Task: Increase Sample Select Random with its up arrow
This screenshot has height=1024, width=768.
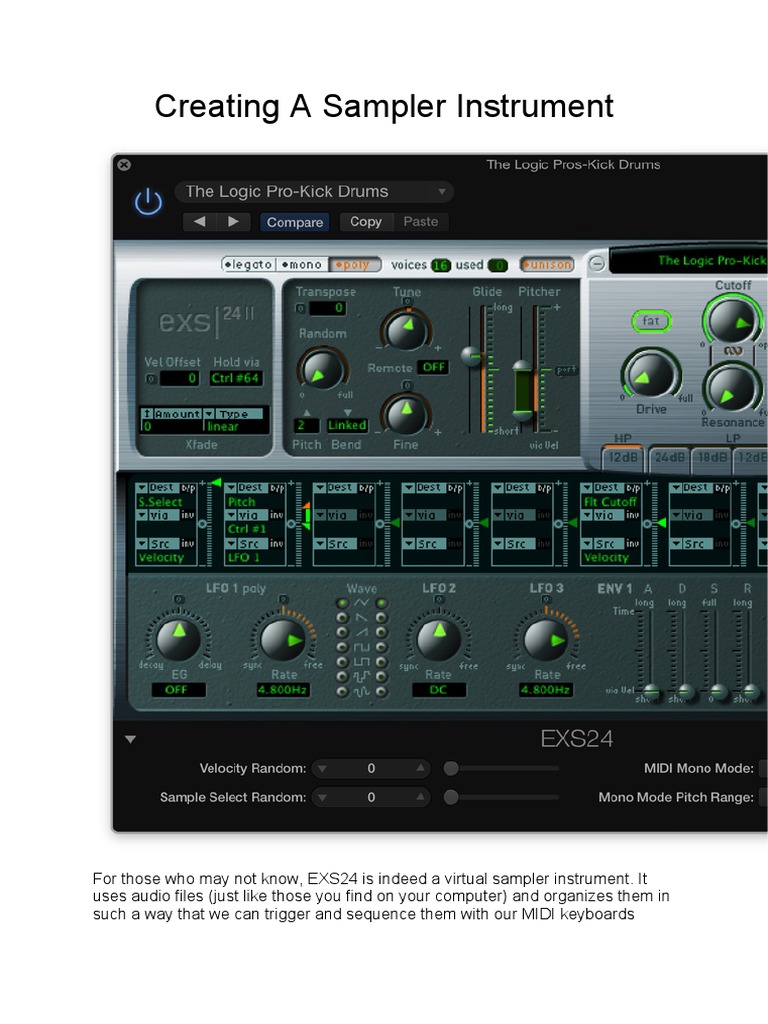Action: point(420,797)
